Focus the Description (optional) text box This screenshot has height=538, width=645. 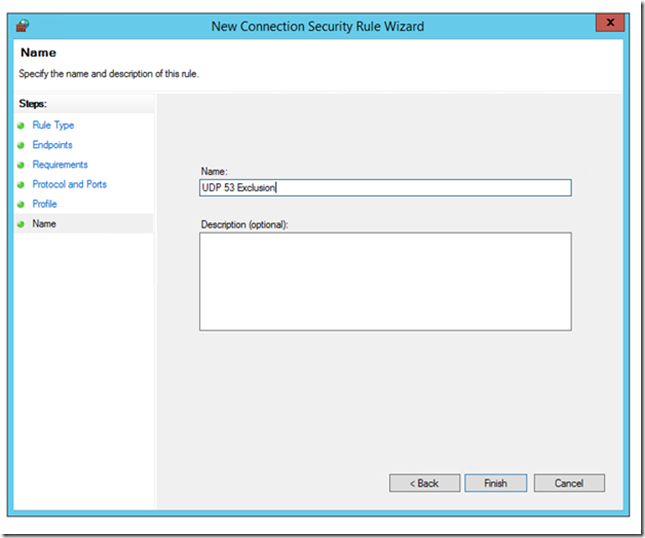click(x=385, y=281)
